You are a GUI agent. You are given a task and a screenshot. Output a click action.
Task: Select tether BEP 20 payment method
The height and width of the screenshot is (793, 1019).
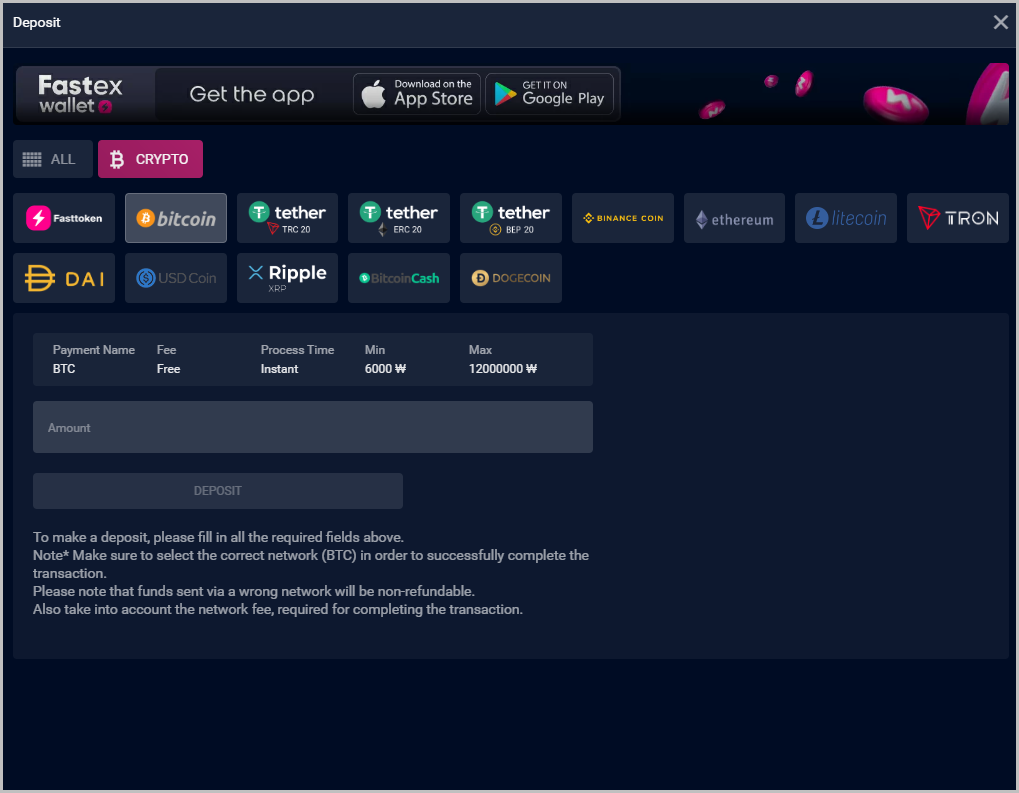511,218
